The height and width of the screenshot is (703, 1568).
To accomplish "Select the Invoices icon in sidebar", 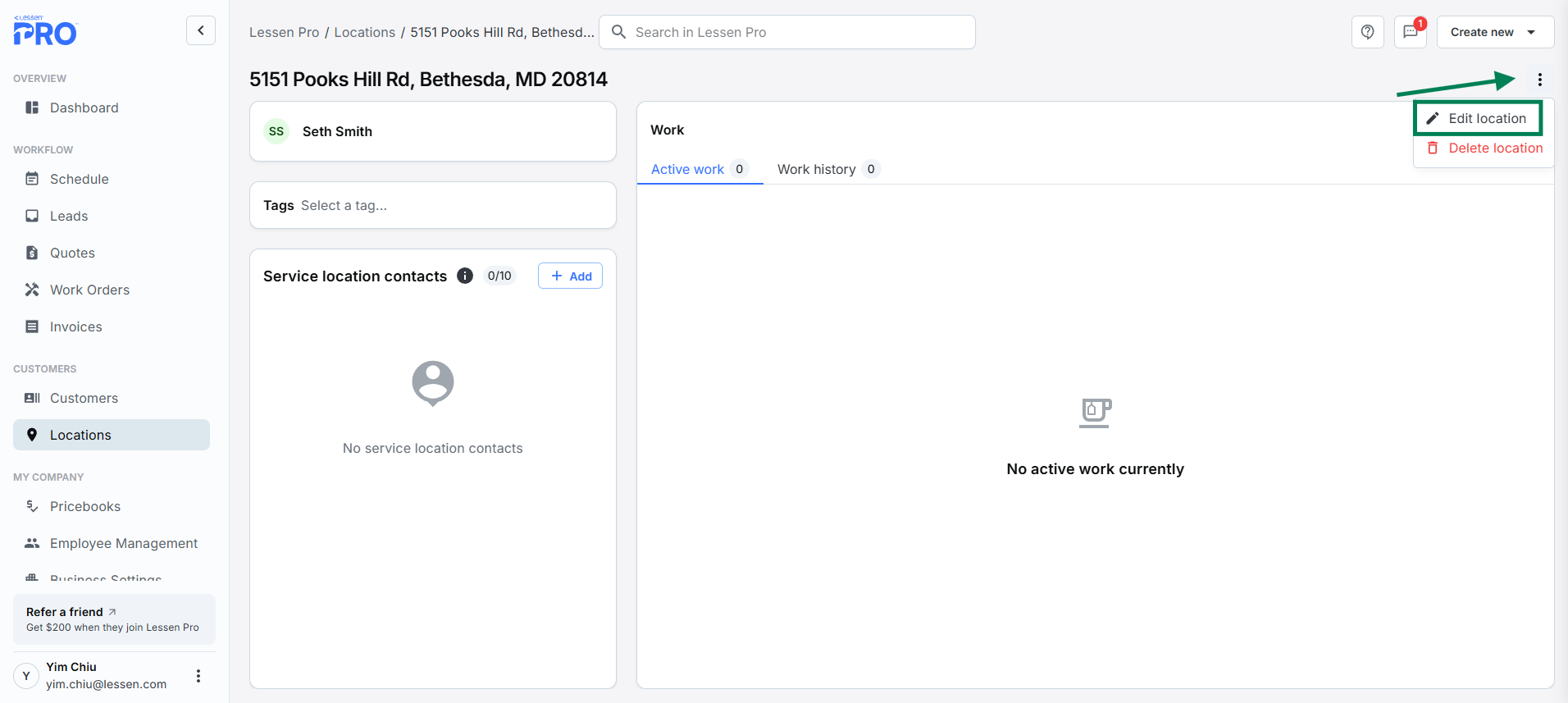I will click(32, 326).
